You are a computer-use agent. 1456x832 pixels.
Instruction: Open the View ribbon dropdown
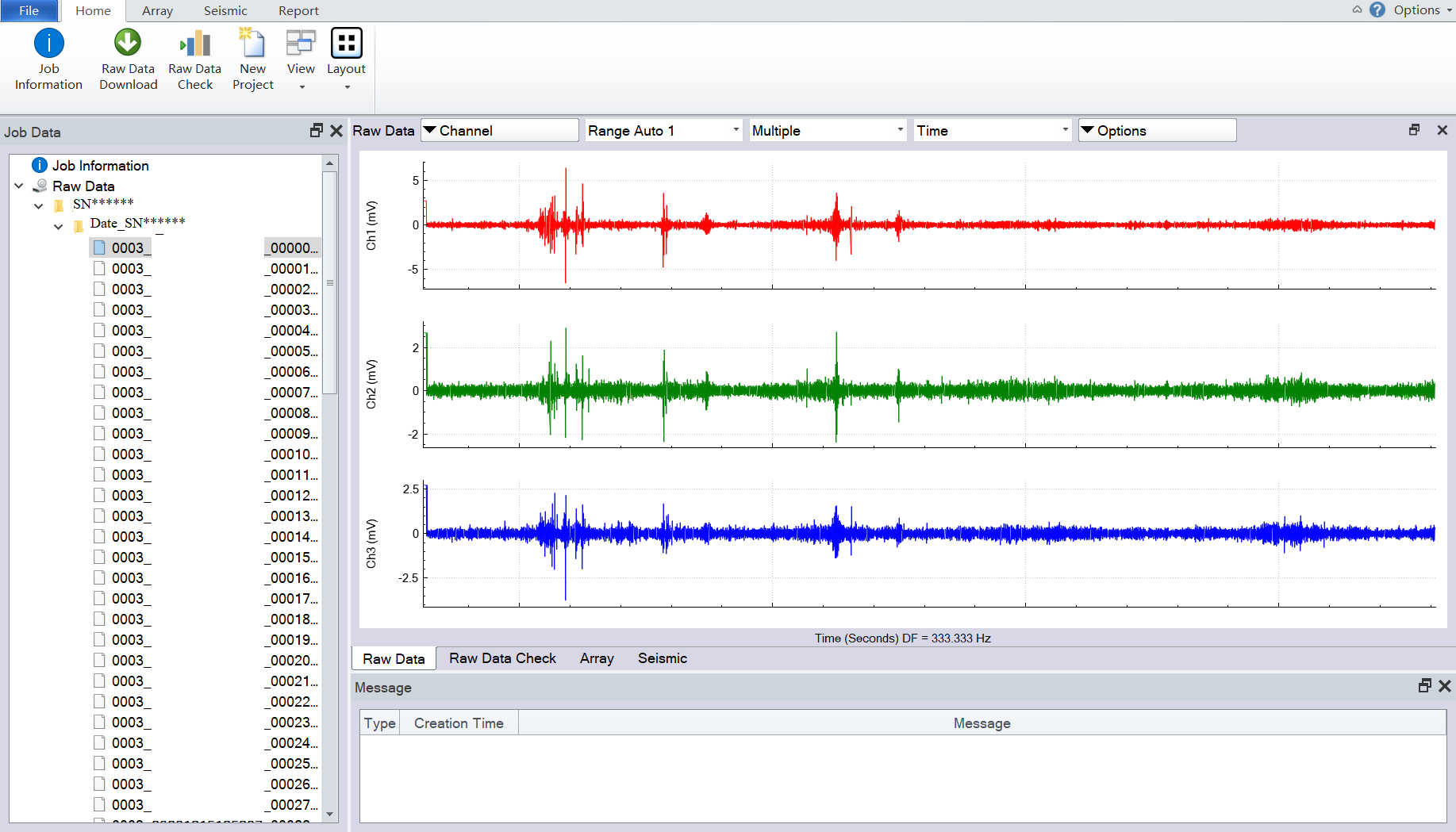(x=301, y=60)
